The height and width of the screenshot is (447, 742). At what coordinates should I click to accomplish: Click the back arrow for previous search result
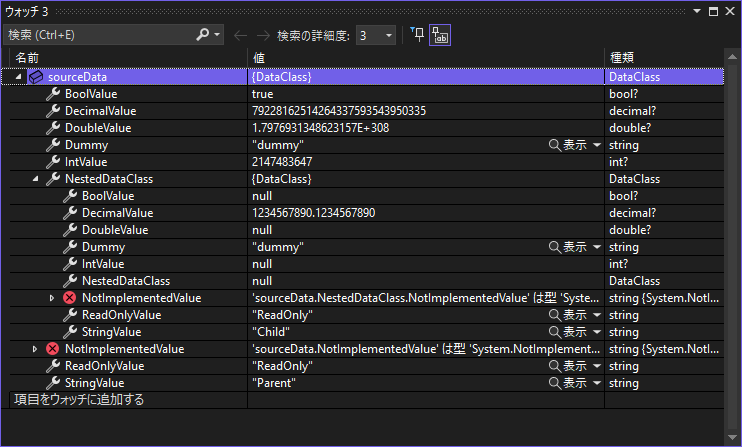click(x=240, y=35)
